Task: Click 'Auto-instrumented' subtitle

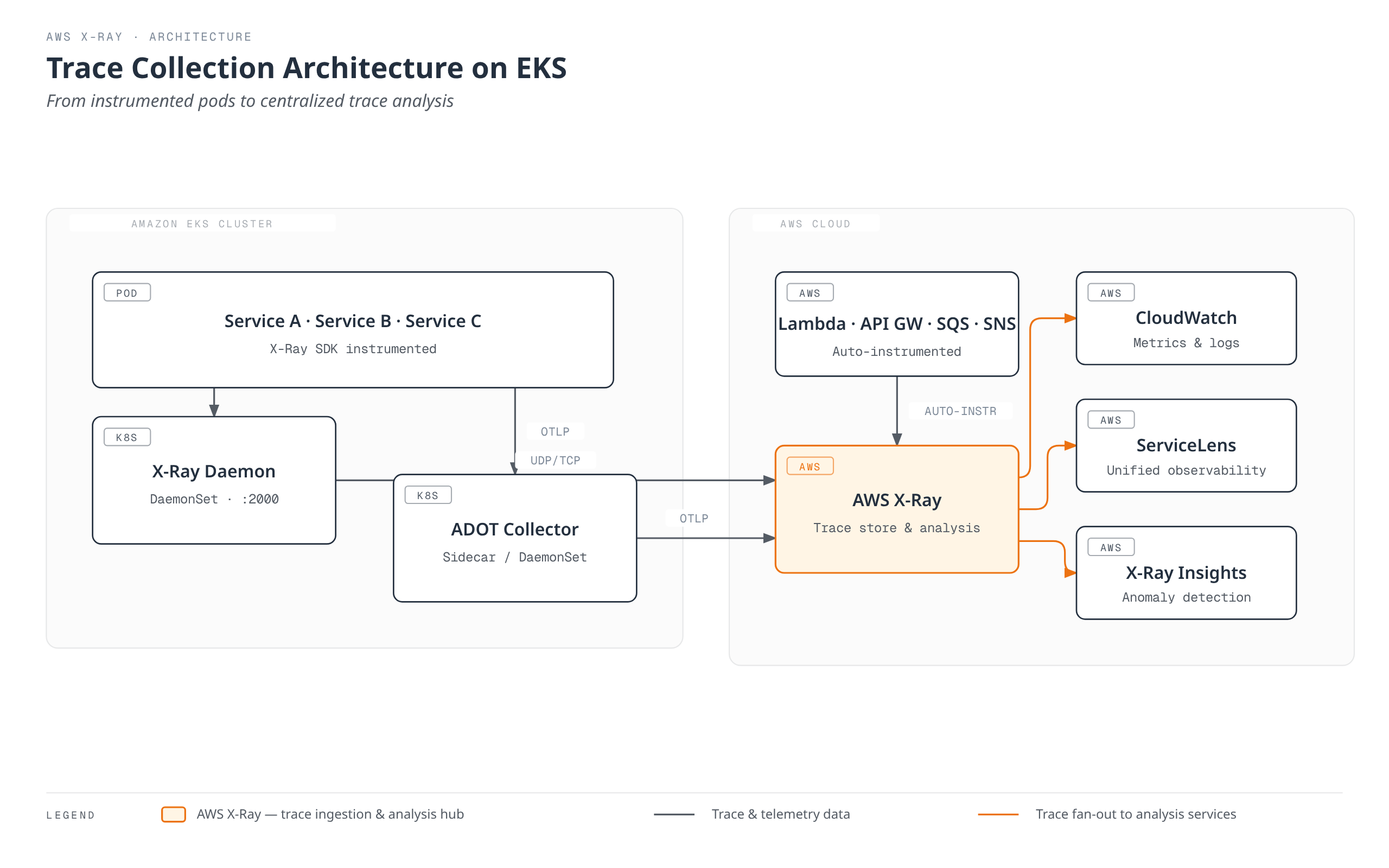Action: click(896, 352)
